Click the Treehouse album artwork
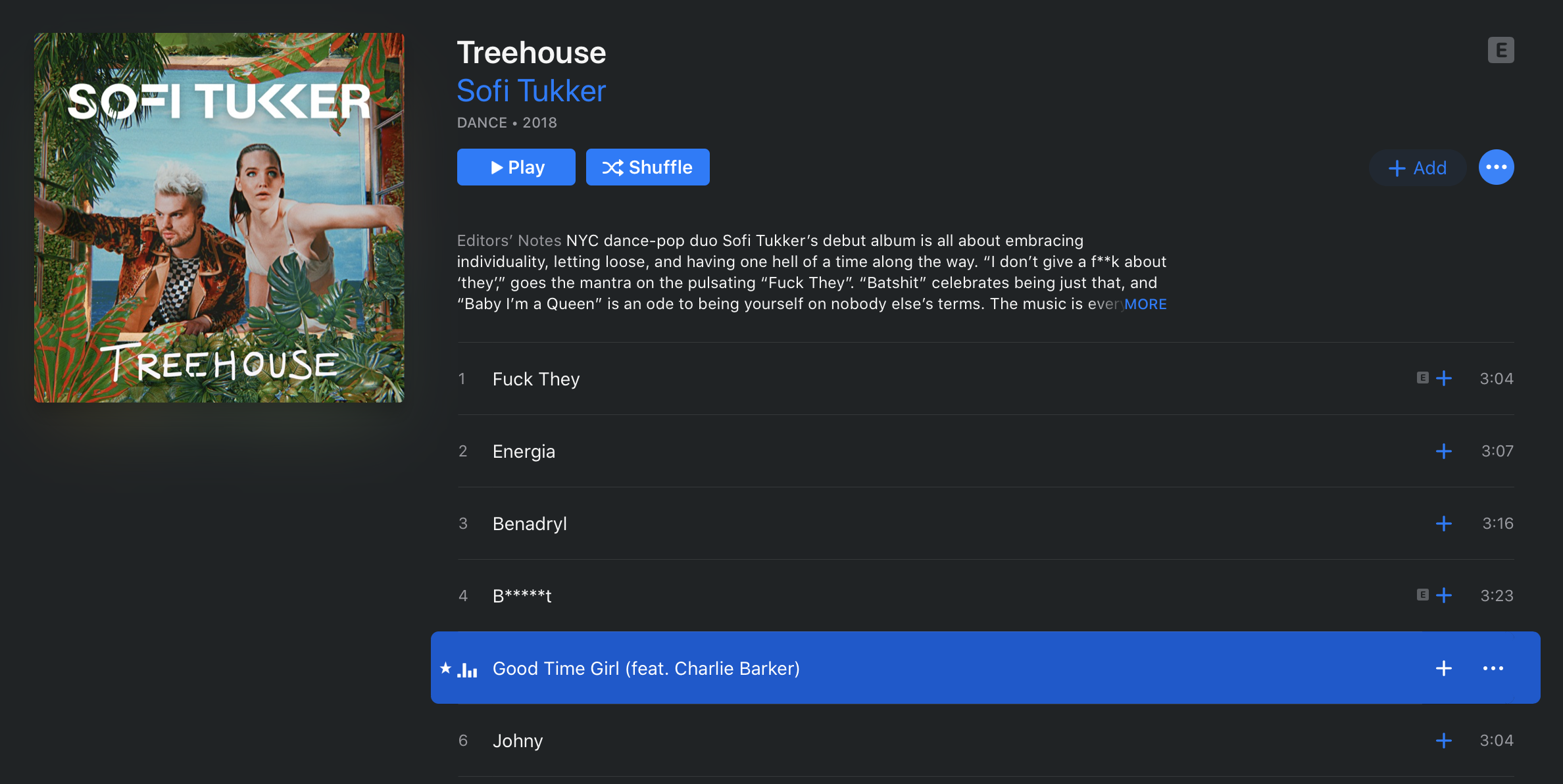 [219, 218]
